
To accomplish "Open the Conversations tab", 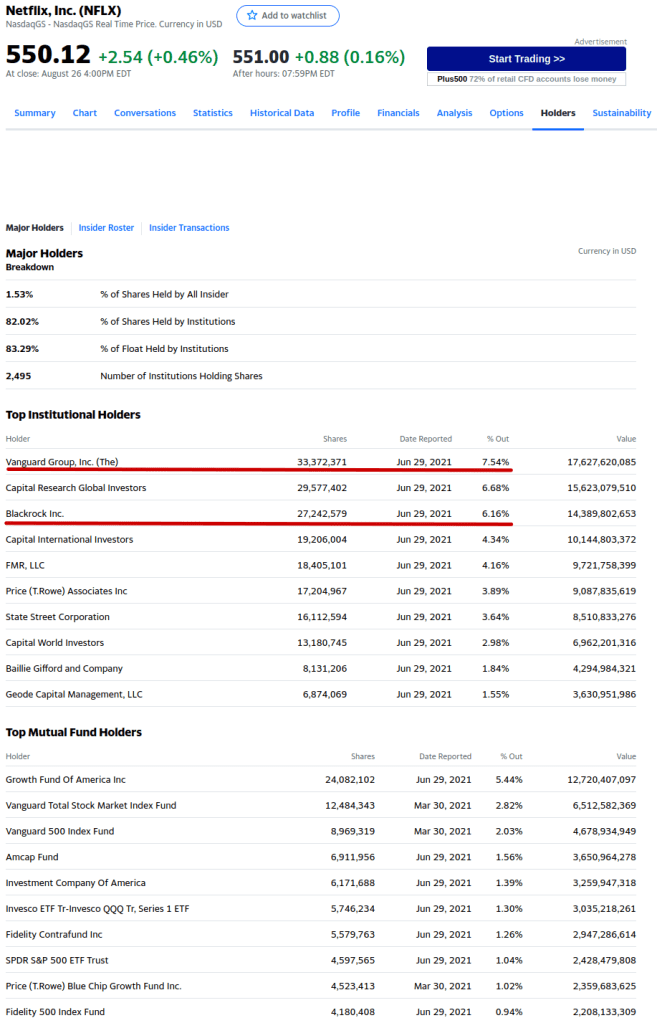I will [x=145, y=113].
